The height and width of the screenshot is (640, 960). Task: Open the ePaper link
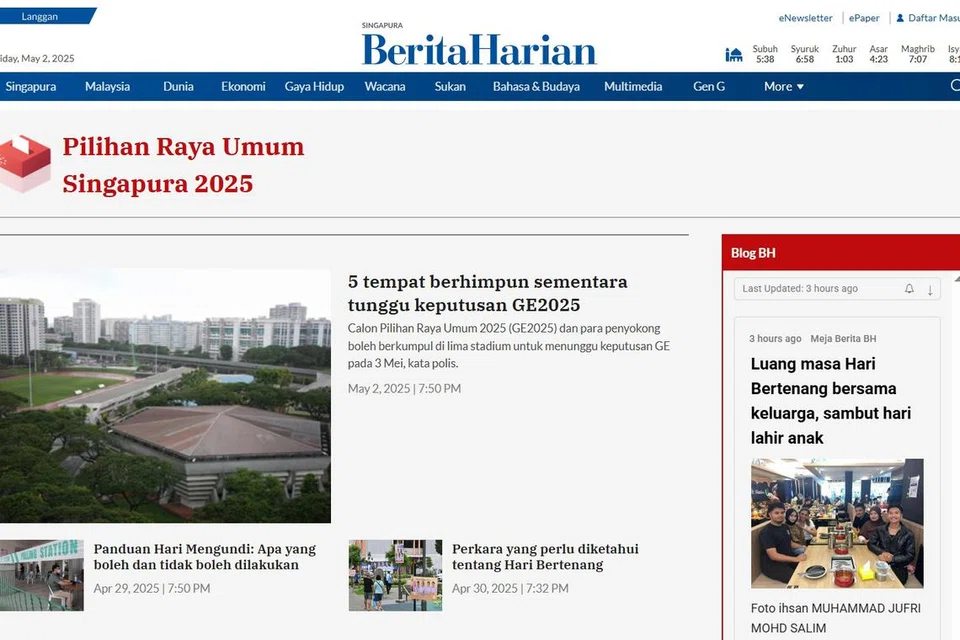(x=864, y=18)
